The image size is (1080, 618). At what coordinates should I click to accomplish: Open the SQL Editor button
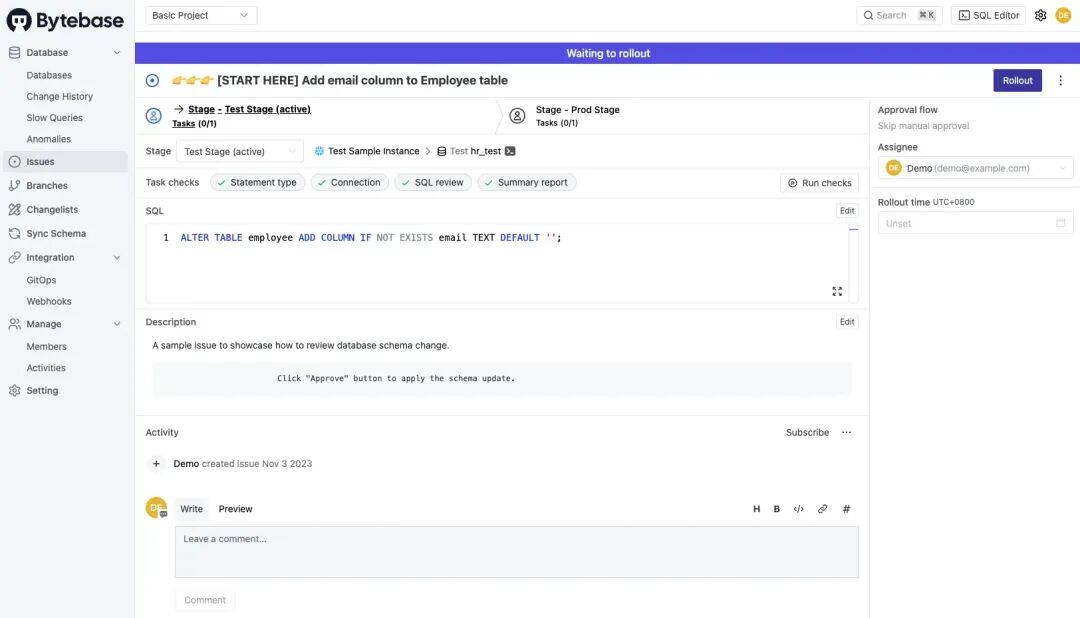coord(988,15)
